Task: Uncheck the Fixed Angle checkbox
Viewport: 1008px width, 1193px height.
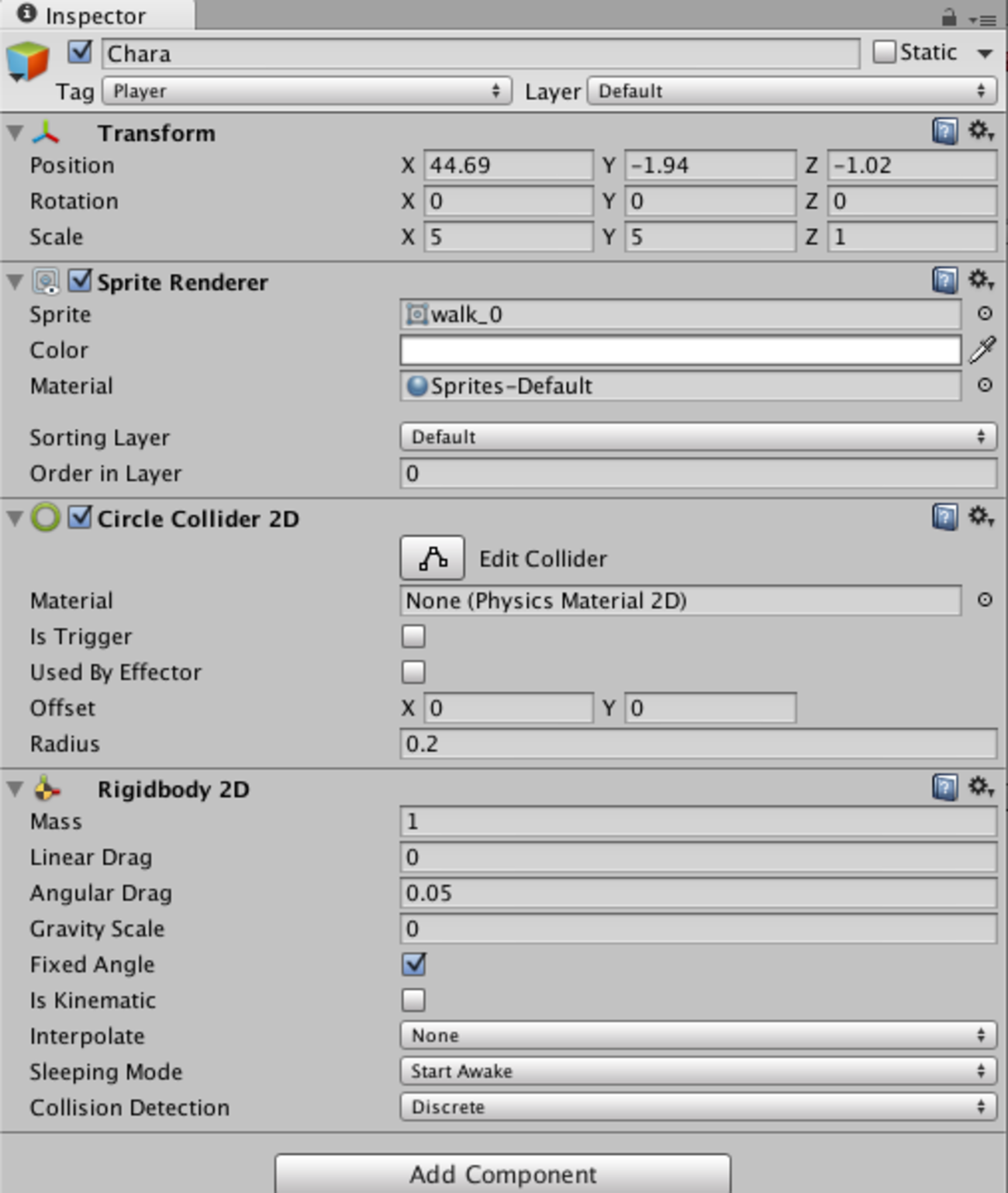Action: [x=413, y=964]
